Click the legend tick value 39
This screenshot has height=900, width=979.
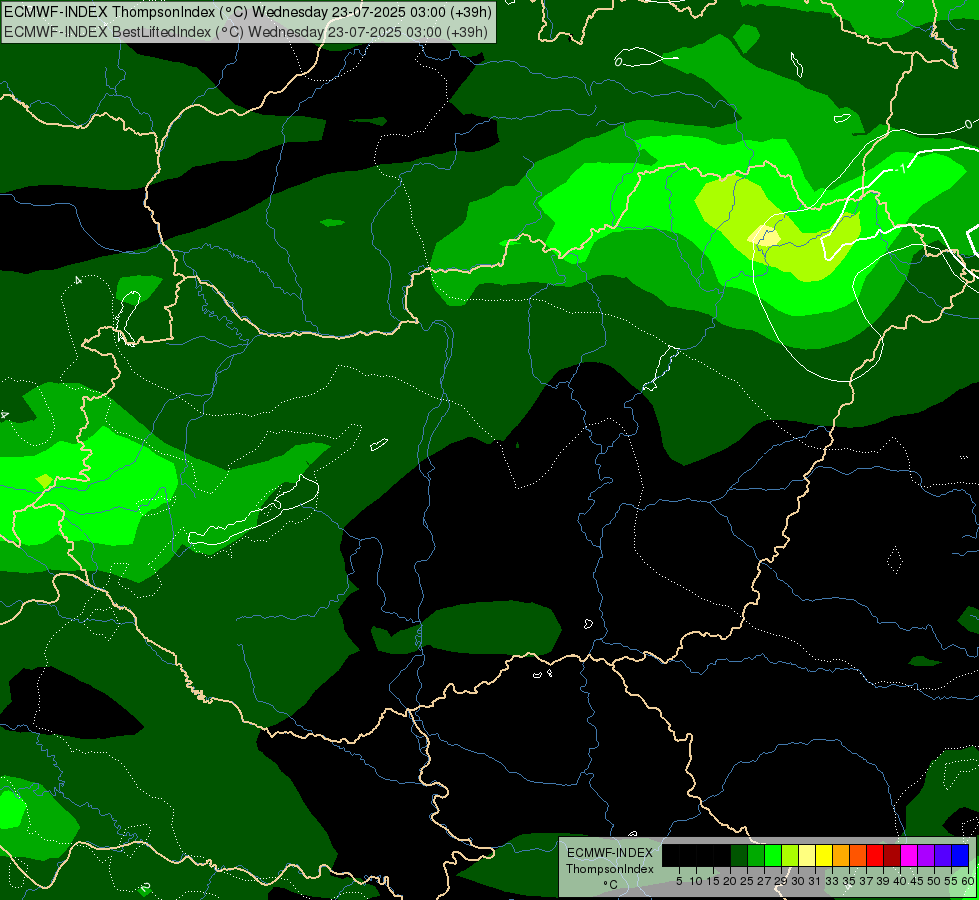point(884,881)
